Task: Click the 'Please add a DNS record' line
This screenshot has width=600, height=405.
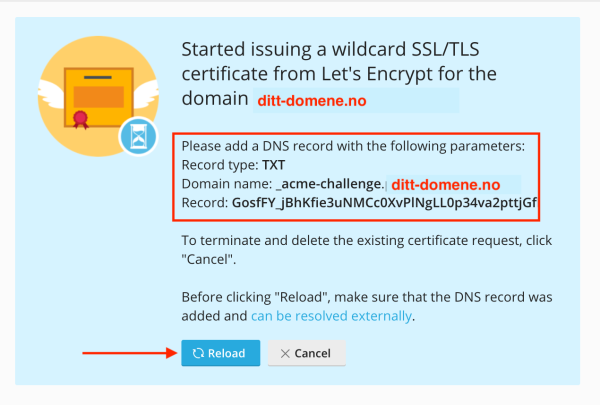Action: tap(353, 146)
